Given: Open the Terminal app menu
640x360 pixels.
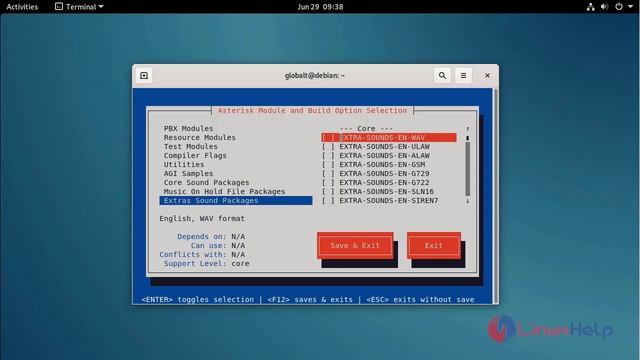Looking at the screenshot, I should 79,7.
